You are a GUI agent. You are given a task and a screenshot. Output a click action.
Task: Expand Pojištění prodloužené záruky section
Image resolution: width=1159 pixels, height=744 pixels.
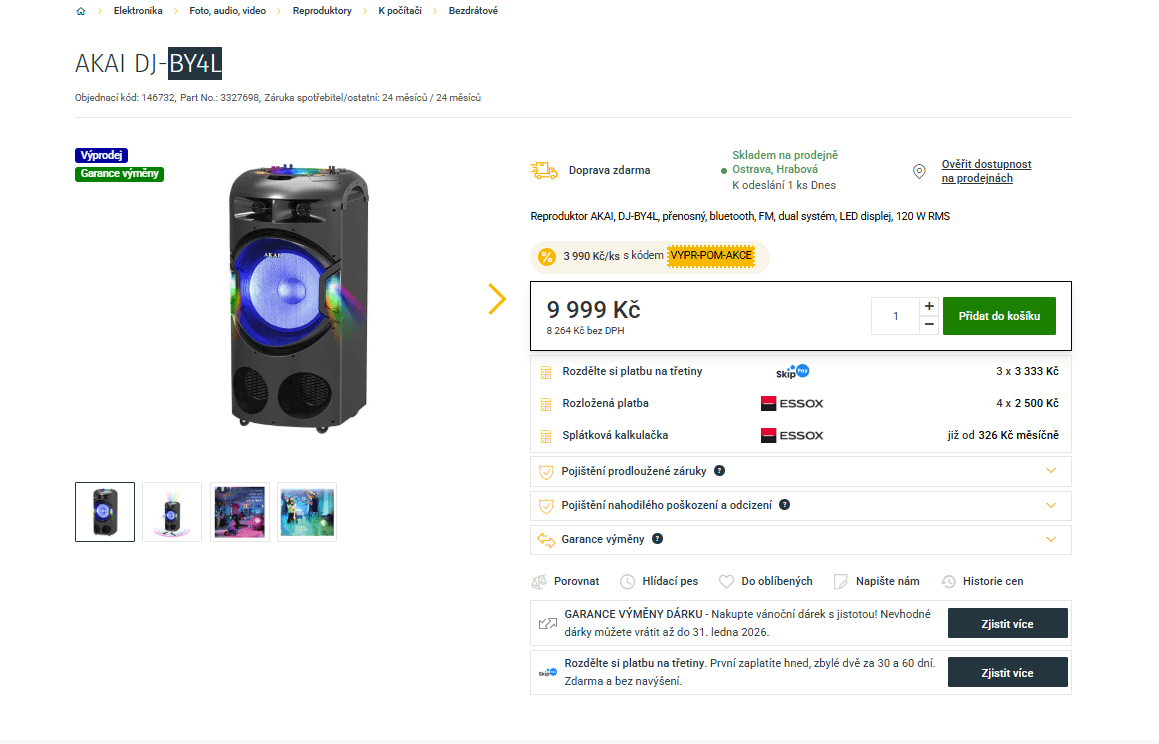[1051, 470]
